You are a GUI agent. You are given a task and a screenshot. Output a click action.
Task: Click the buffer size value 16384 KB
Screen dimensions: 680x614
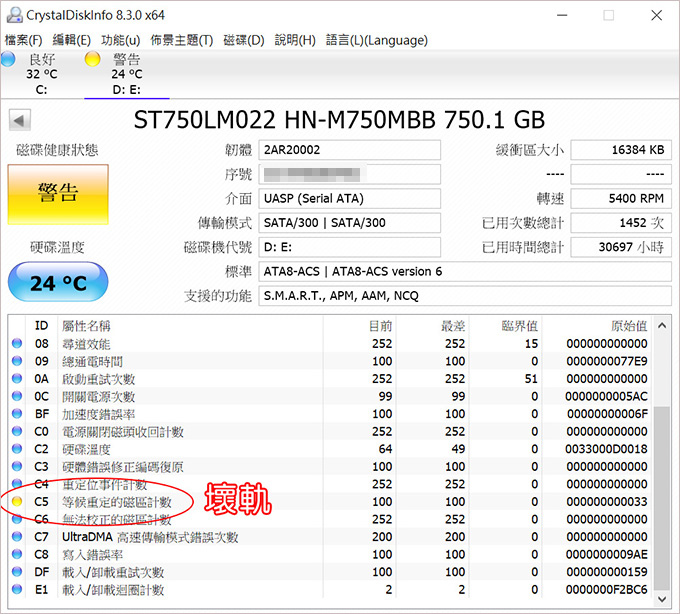[x=621, y=150]
